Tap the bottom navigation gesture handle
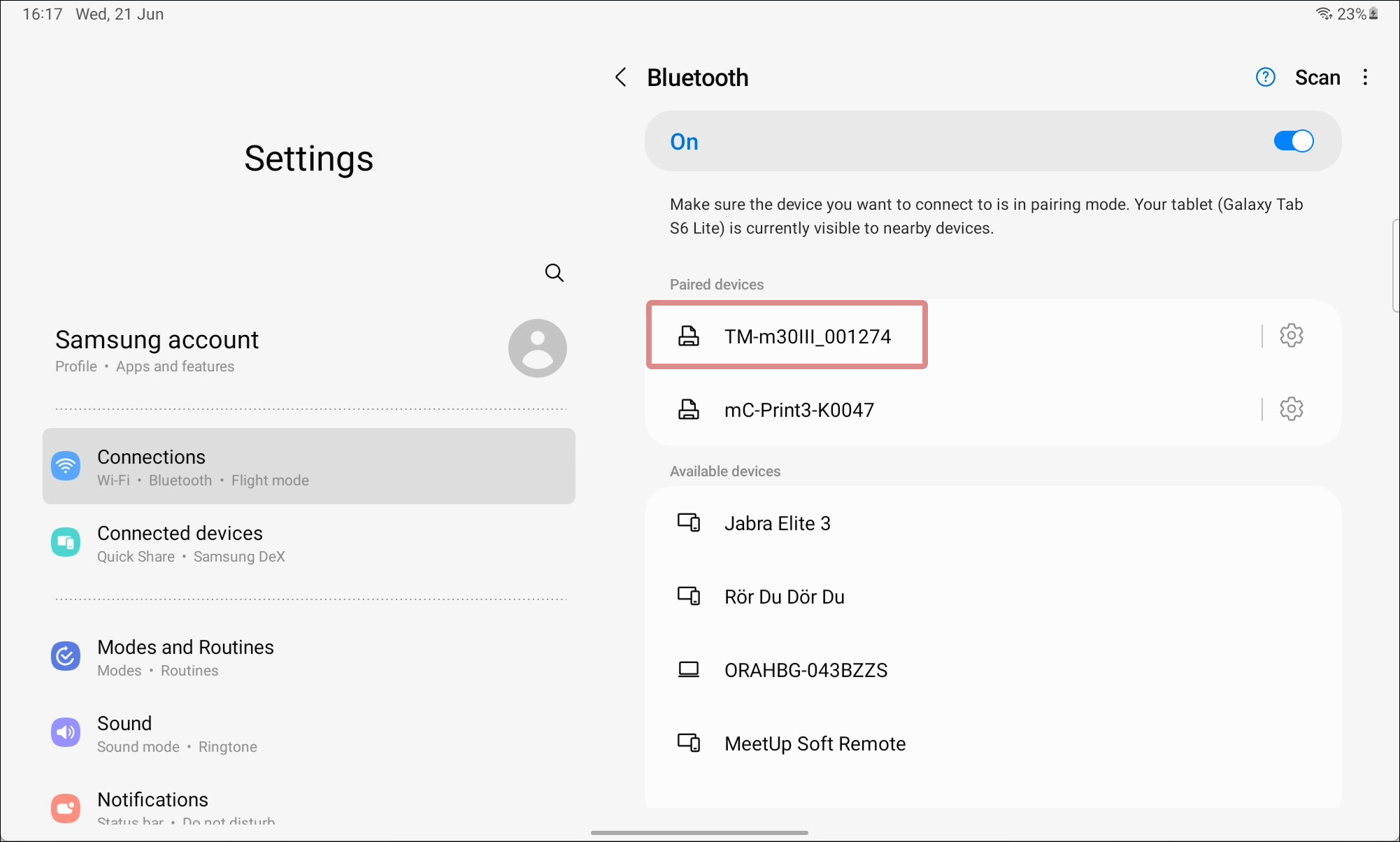Image resolution: width=1400 pixels, height=842 pixels. (699, 832)
